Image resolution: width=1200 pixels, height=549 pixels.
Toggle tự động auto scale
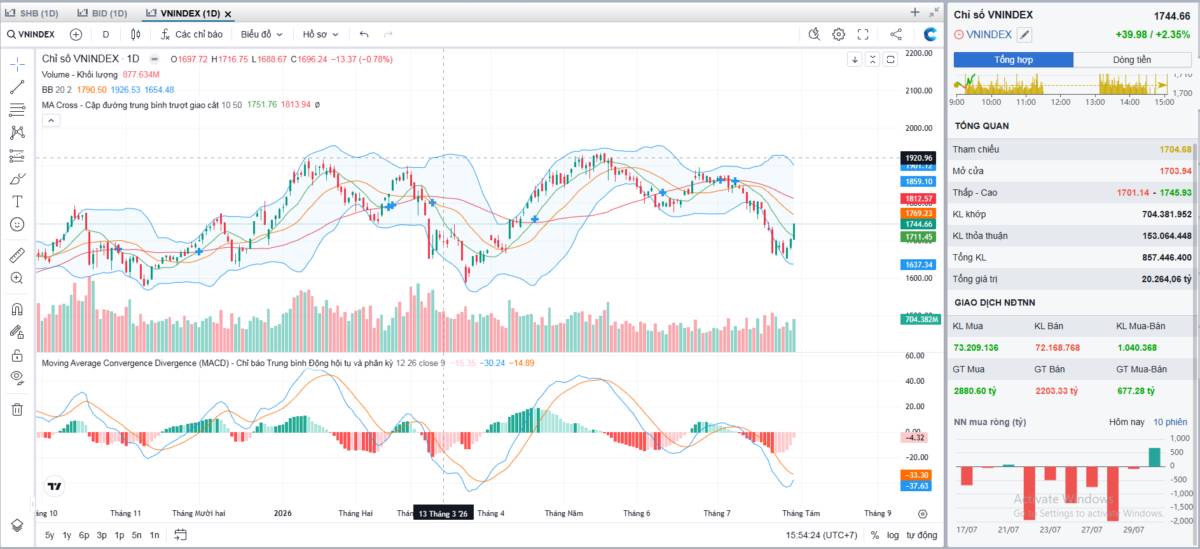(921, 535)
